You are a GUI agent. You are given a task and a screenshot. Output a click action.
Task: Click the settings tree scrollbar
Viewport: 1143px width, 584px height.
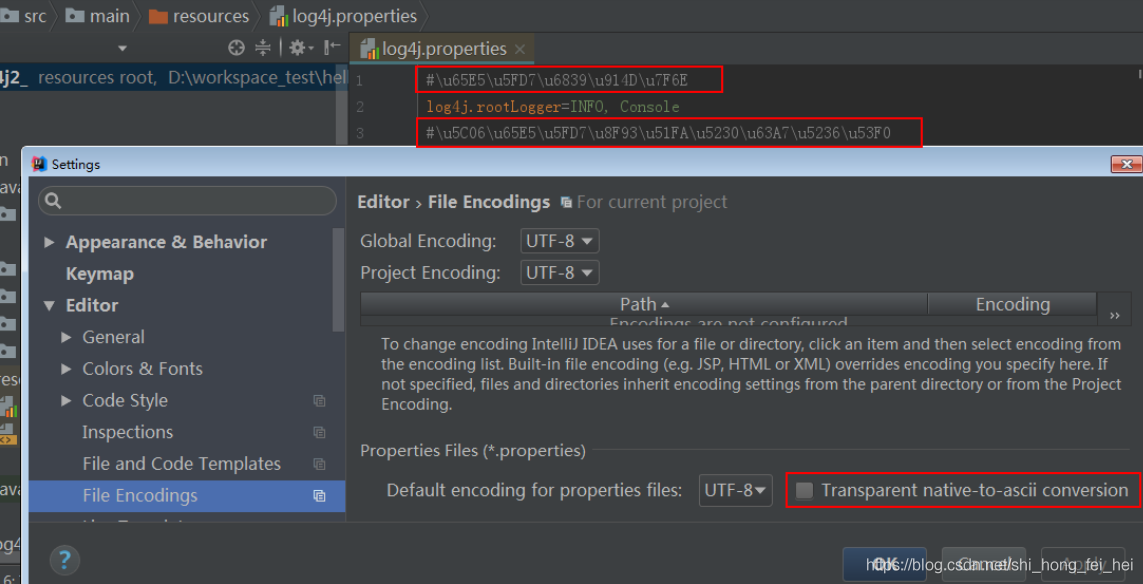[x=338, y=280]
